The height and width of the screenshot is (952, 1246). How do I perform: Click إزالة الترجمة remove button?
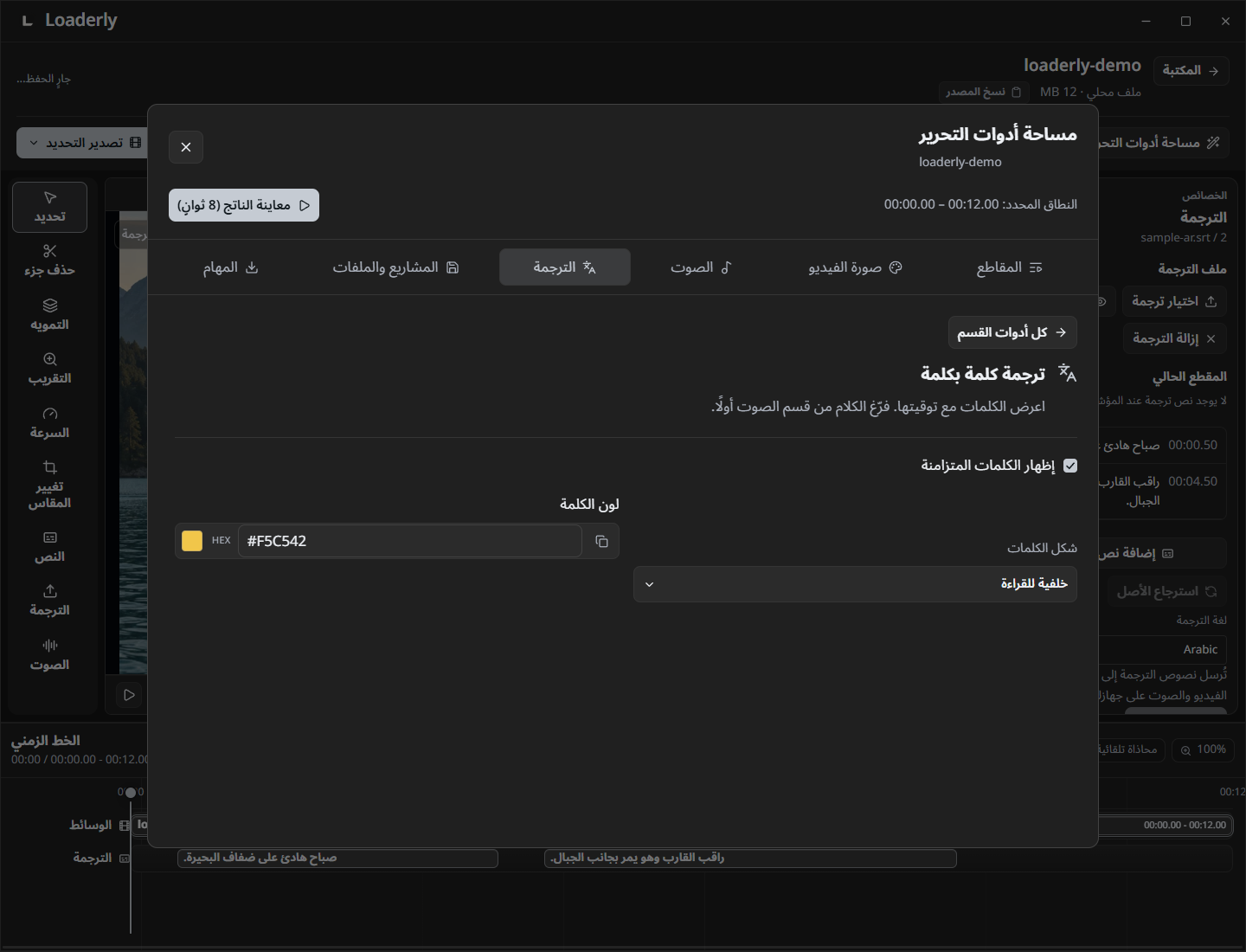coord(1174,338)
